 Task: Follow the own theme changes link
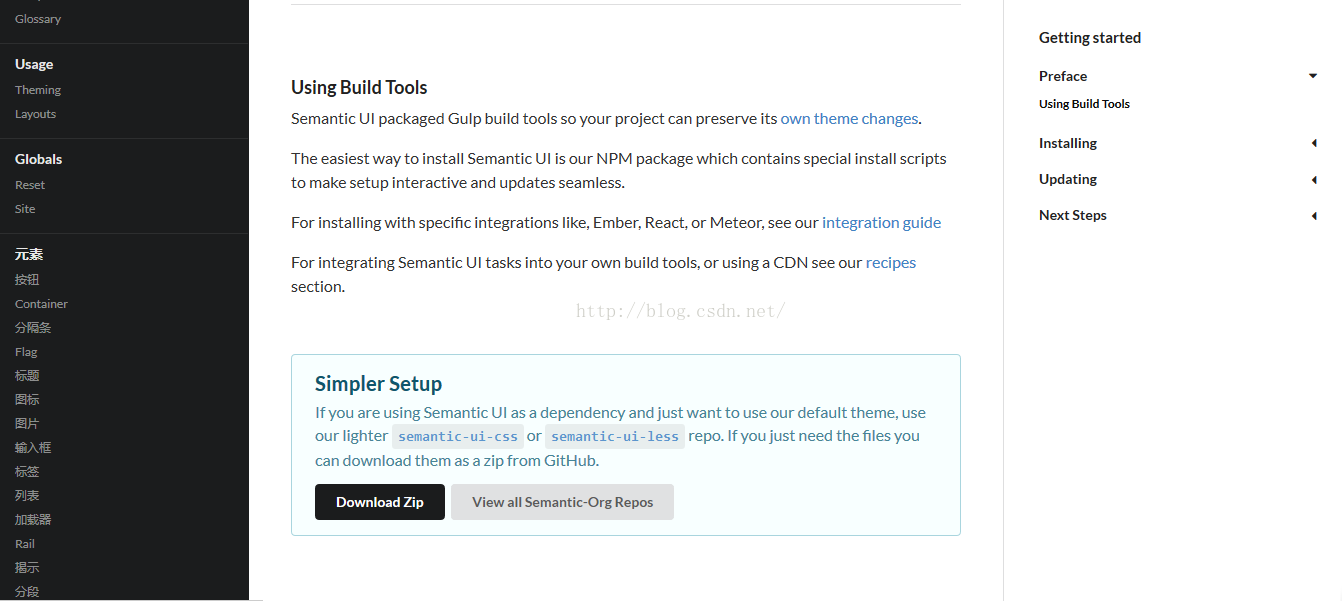pos(849,118)
